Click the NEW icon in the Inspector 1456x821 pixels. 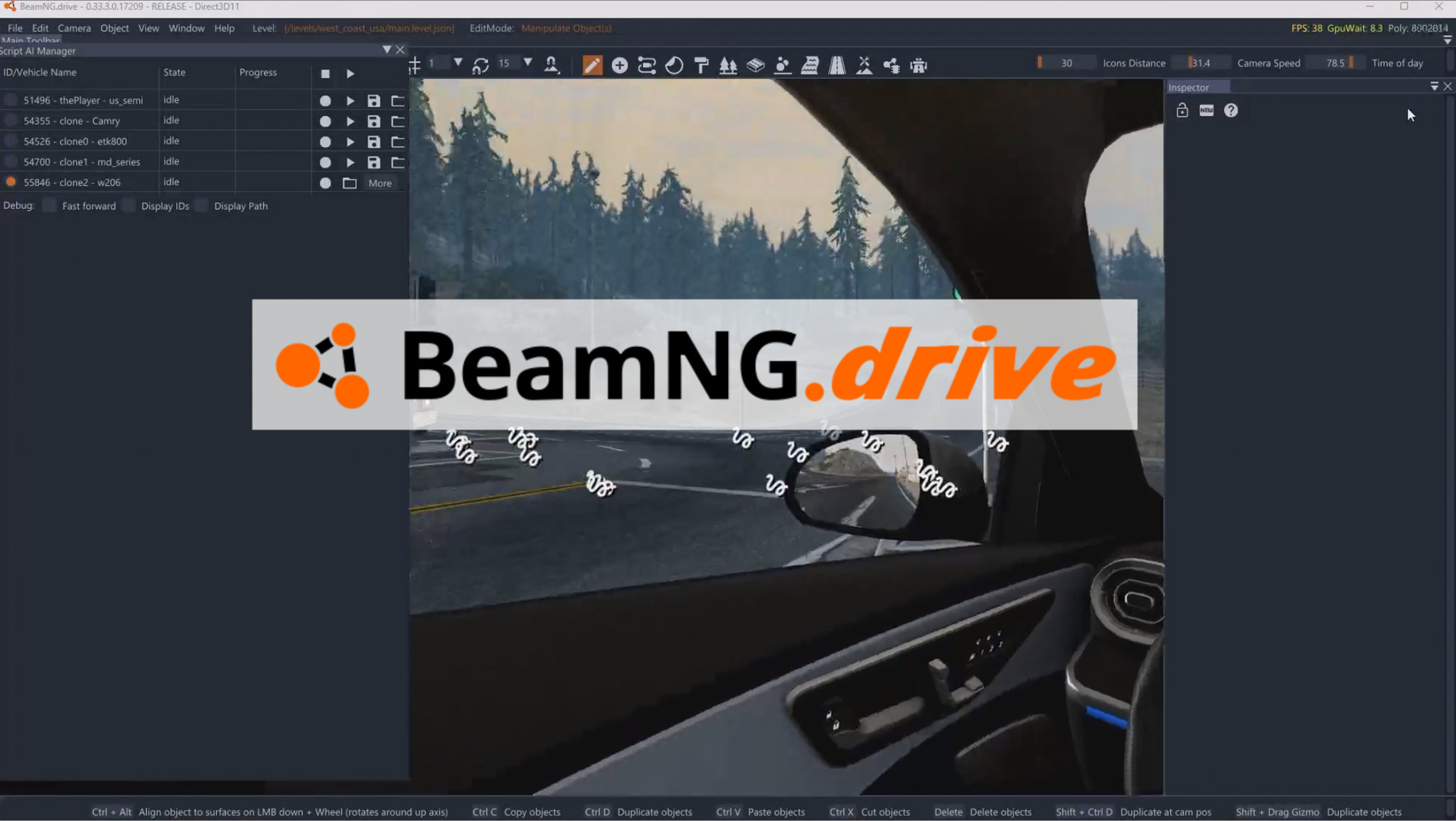coord(1206,110)
